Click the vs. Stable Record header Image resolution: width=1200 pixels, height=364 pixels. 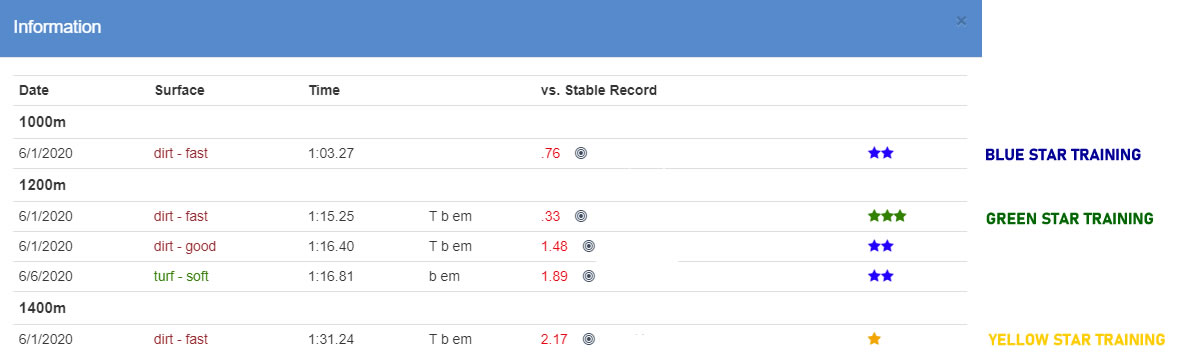tap(599, 90)
